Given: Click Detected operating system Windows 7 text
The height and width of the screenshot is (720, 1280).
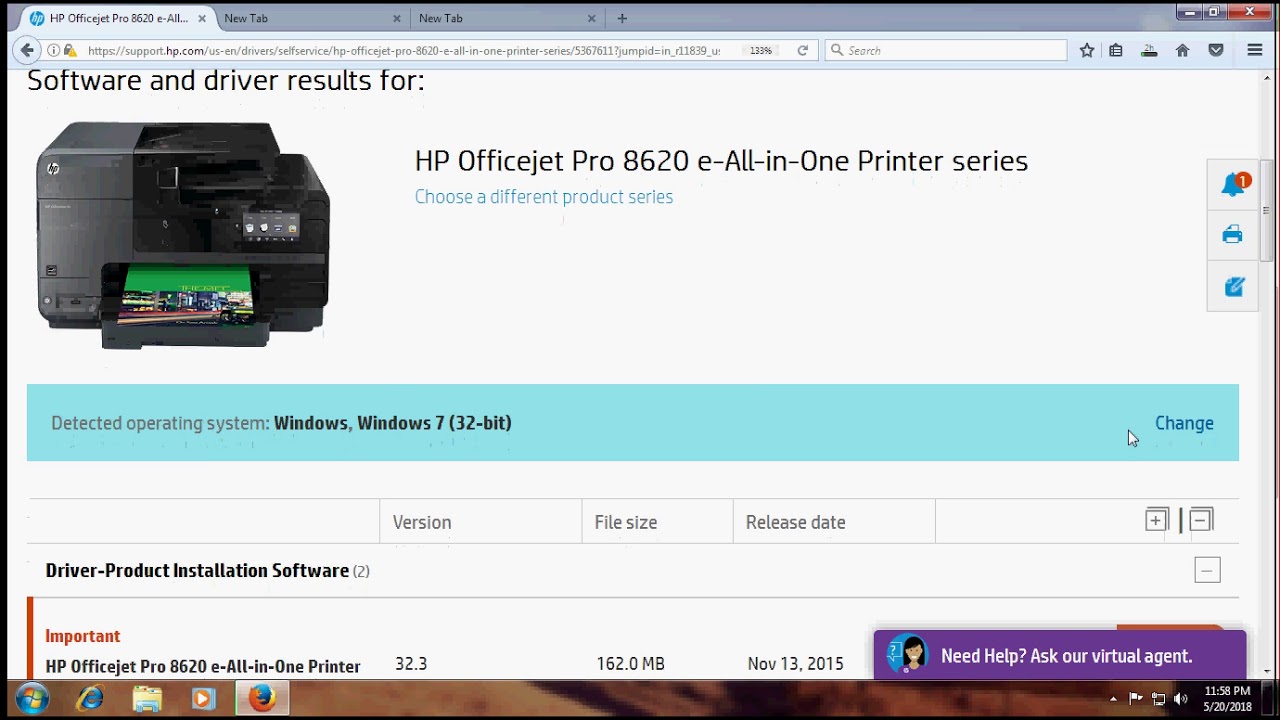Looking at the screenshot, I should click(x=282, y=423).
